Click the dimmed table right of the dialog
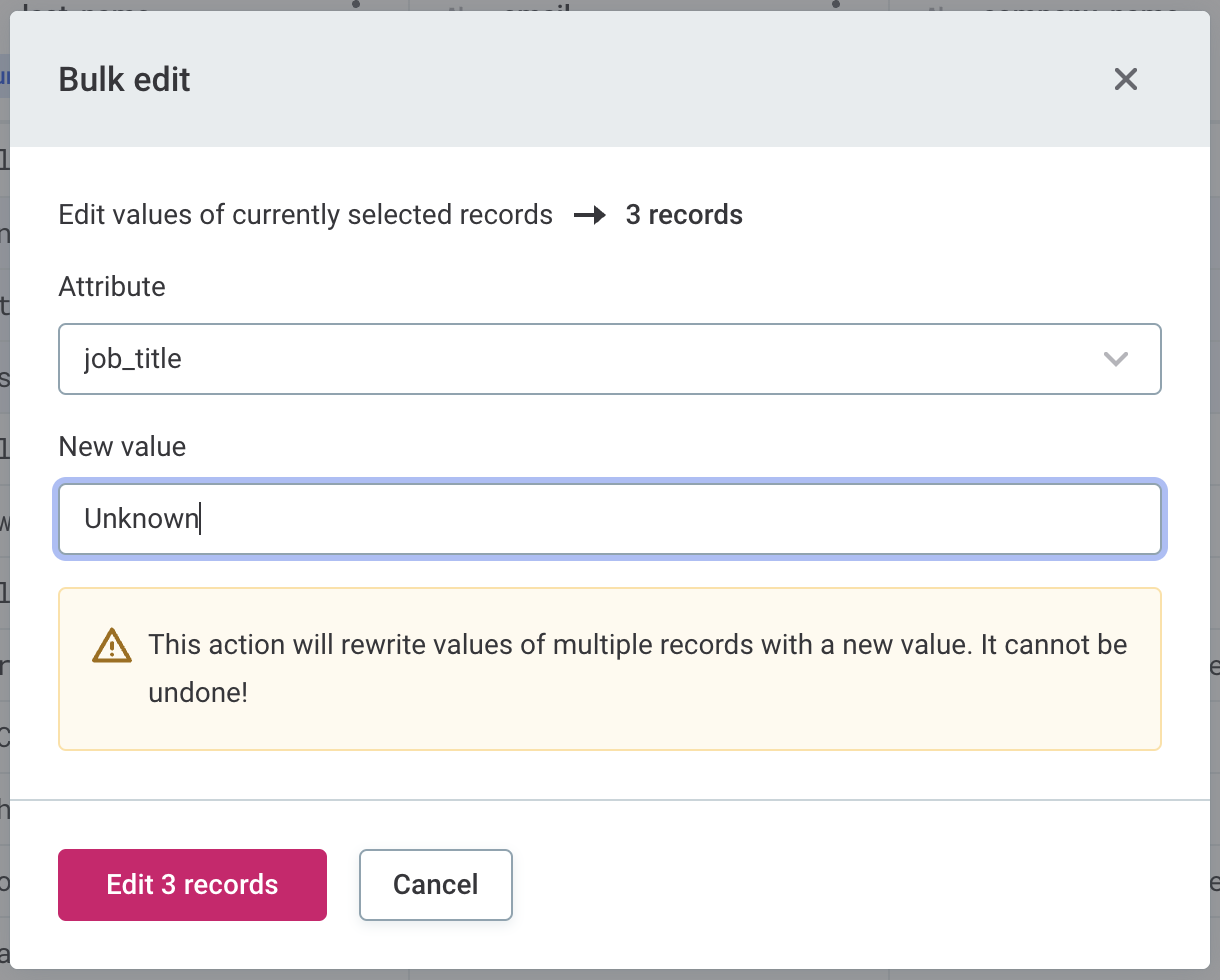The image size is (1220, 980). point(1214,500)
